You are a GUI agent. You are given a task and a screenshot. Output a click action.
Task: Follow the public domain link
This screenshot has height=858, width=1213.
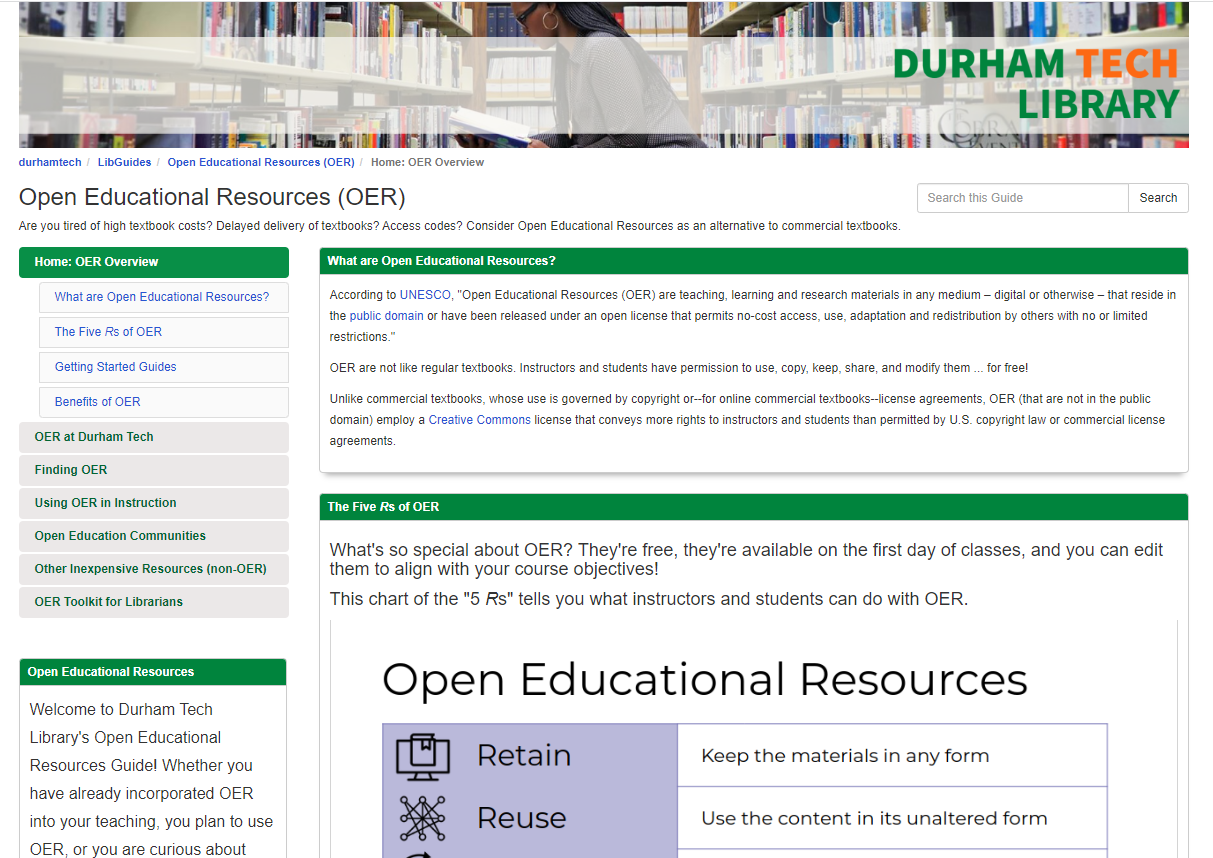(387, 316)
